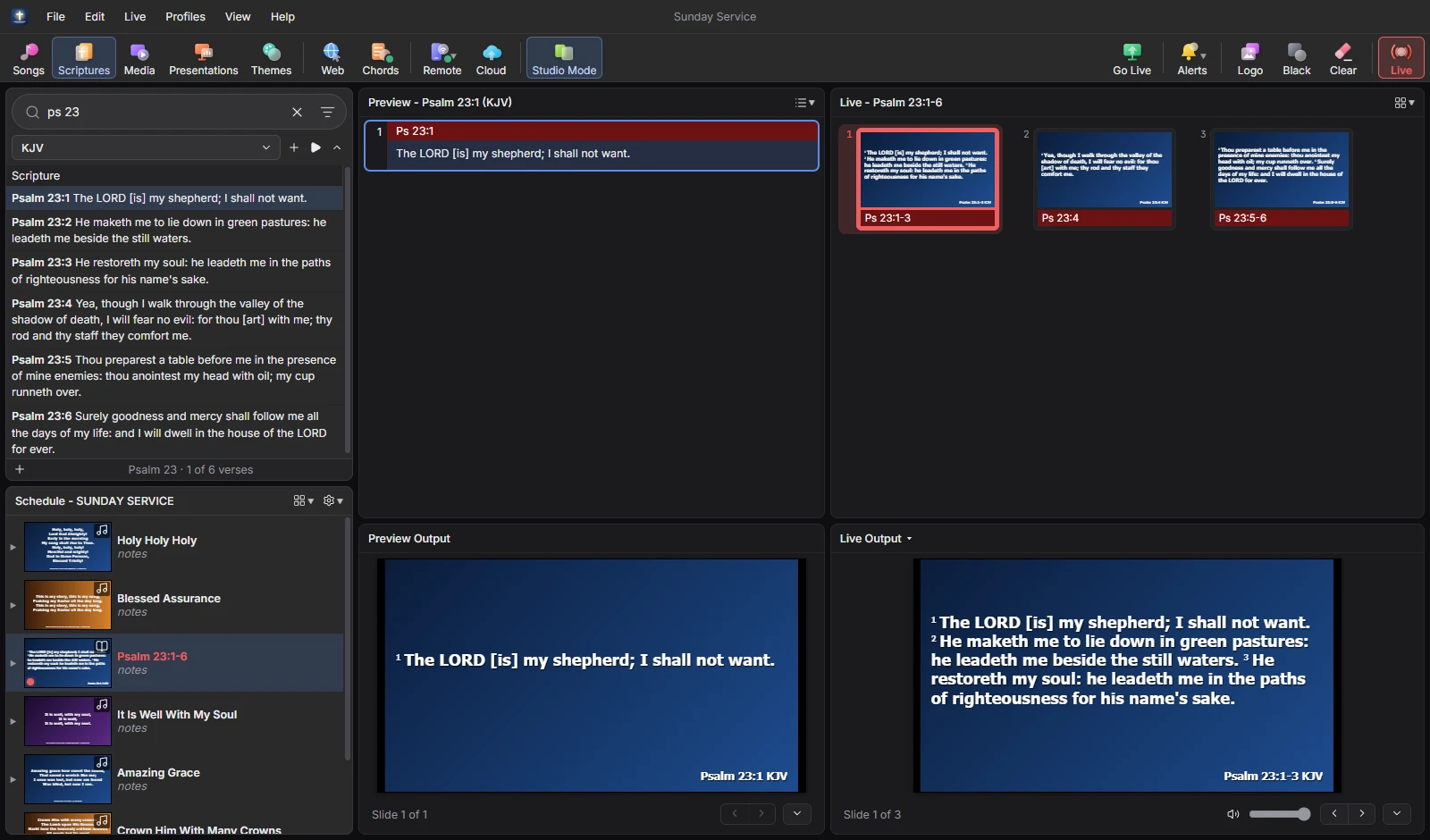This screenshot has height=840, width=1430.
Task: Open the Presentations library
Action: coord(204,58)
